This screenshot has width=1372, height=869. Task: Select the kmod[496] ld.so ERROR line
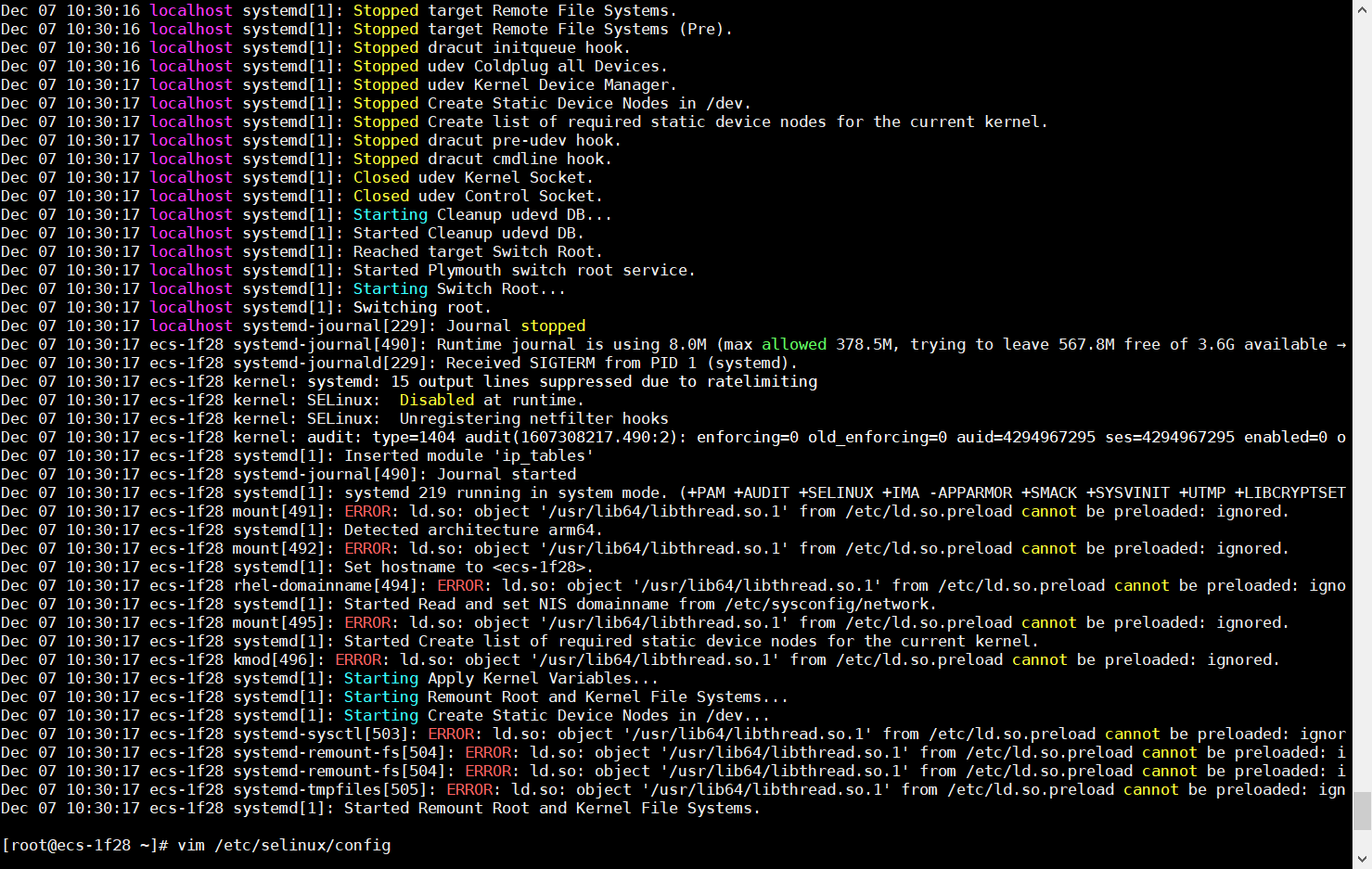tap(640, 659)
